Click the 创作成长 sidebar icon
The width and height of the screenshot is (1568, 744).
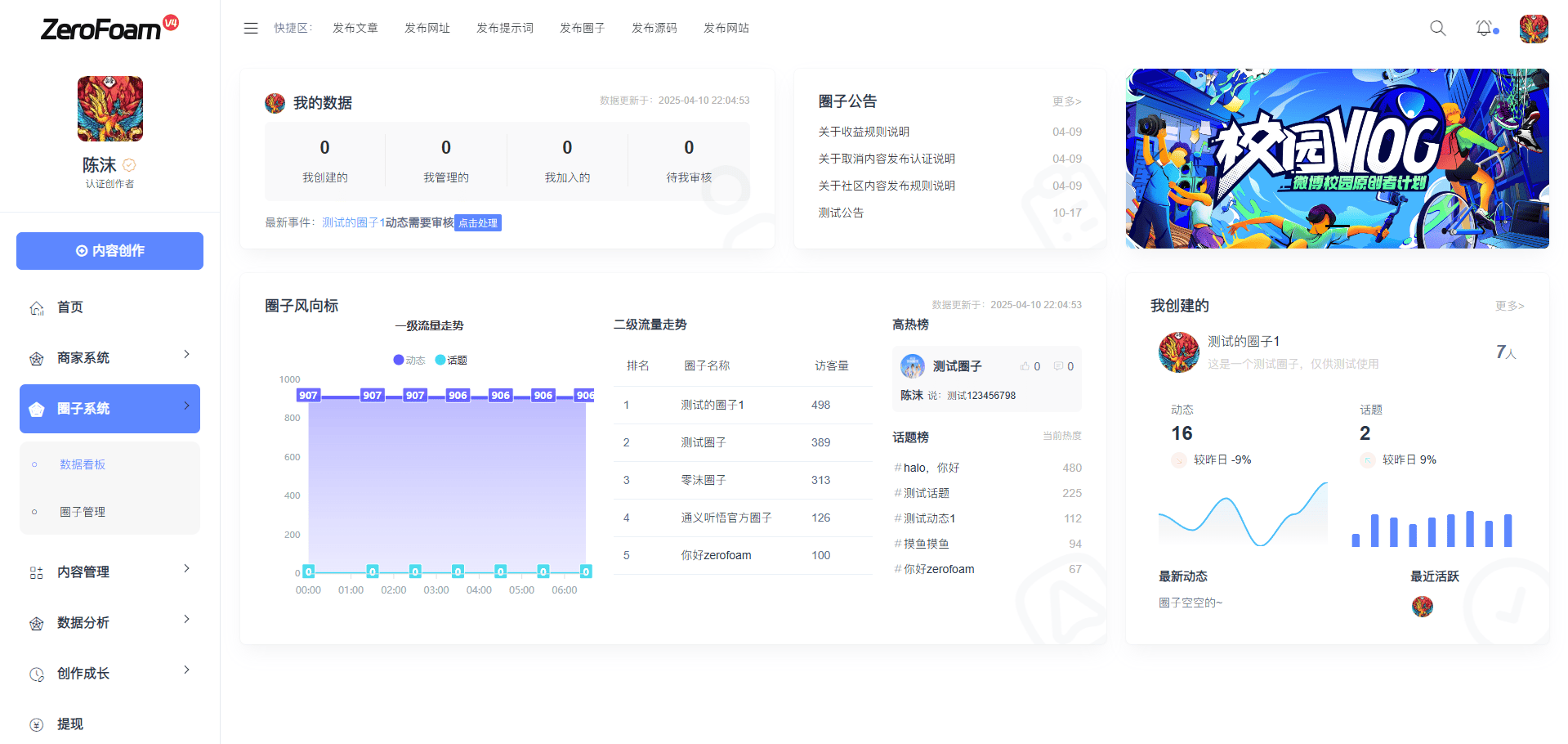tap(37, 674)
